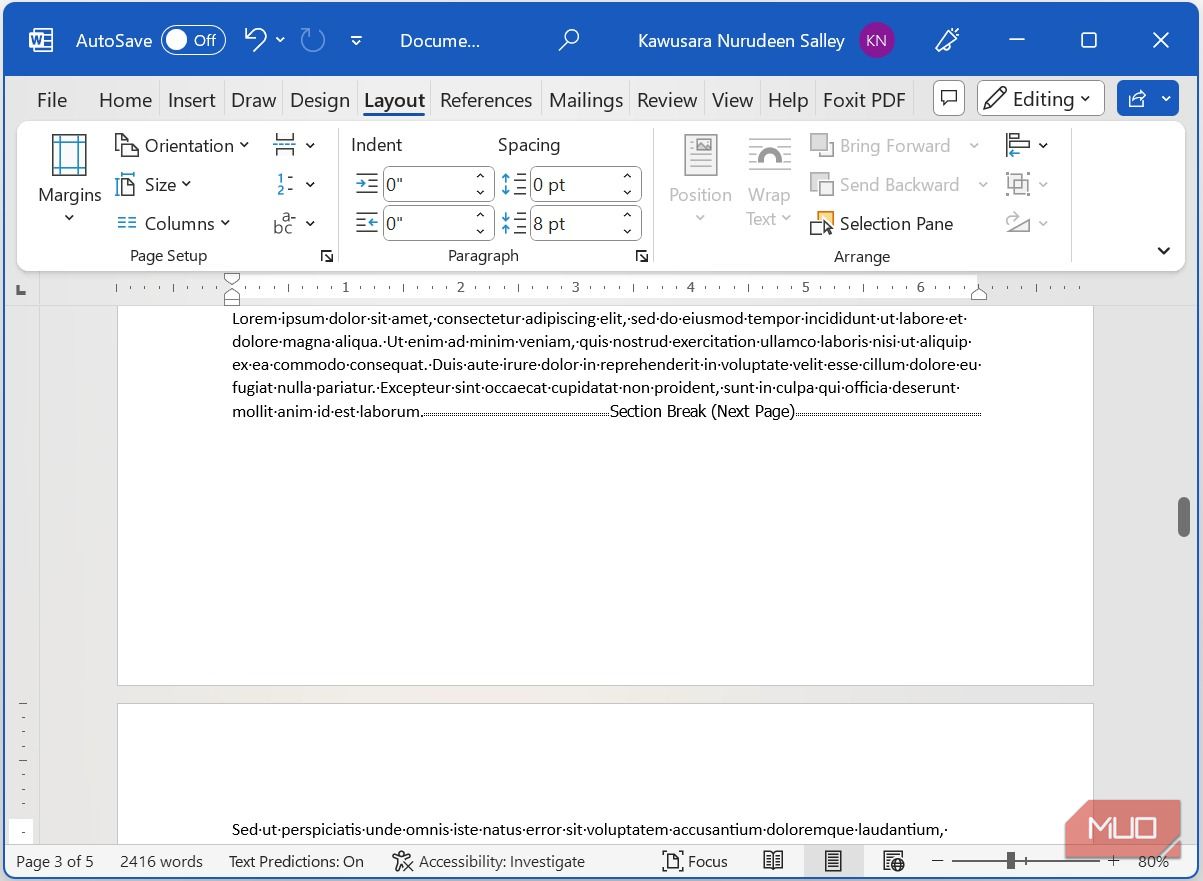Toggle the AutoSave switch
This screenshot has width=1203, height=881.
[193, 40]
